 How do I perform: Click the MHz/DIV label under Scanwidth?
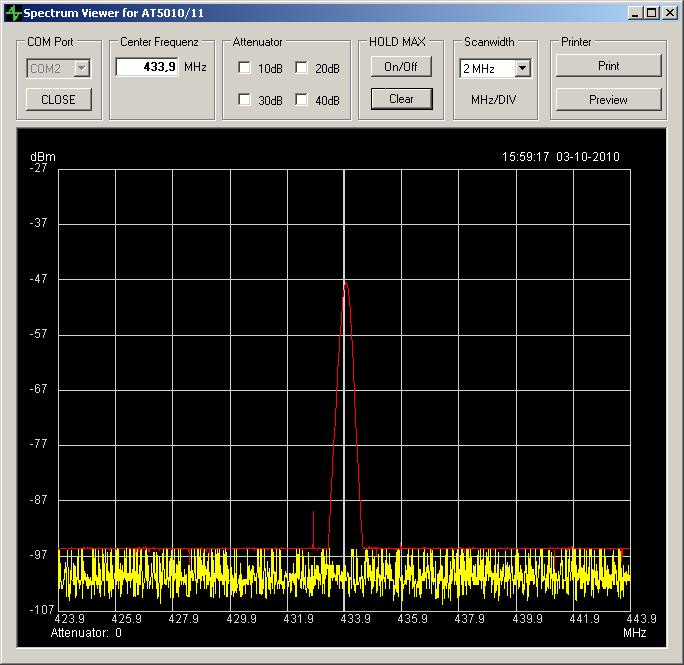click(493, 100)
